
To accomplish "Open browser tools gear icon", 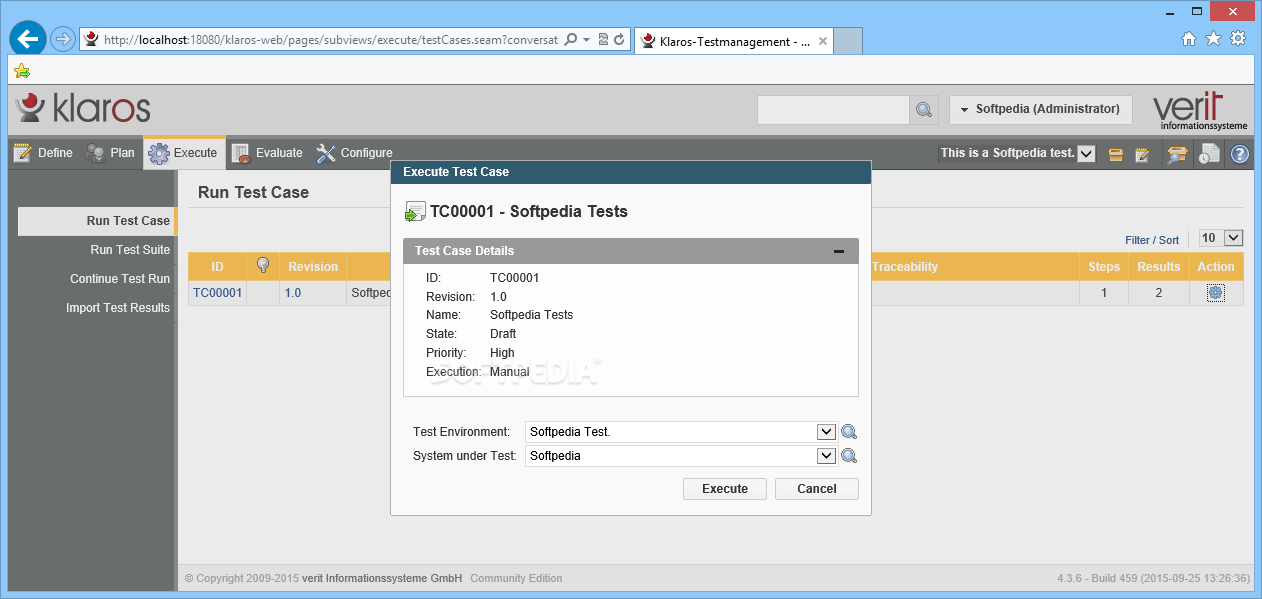I will click(x=1238, y=39).
